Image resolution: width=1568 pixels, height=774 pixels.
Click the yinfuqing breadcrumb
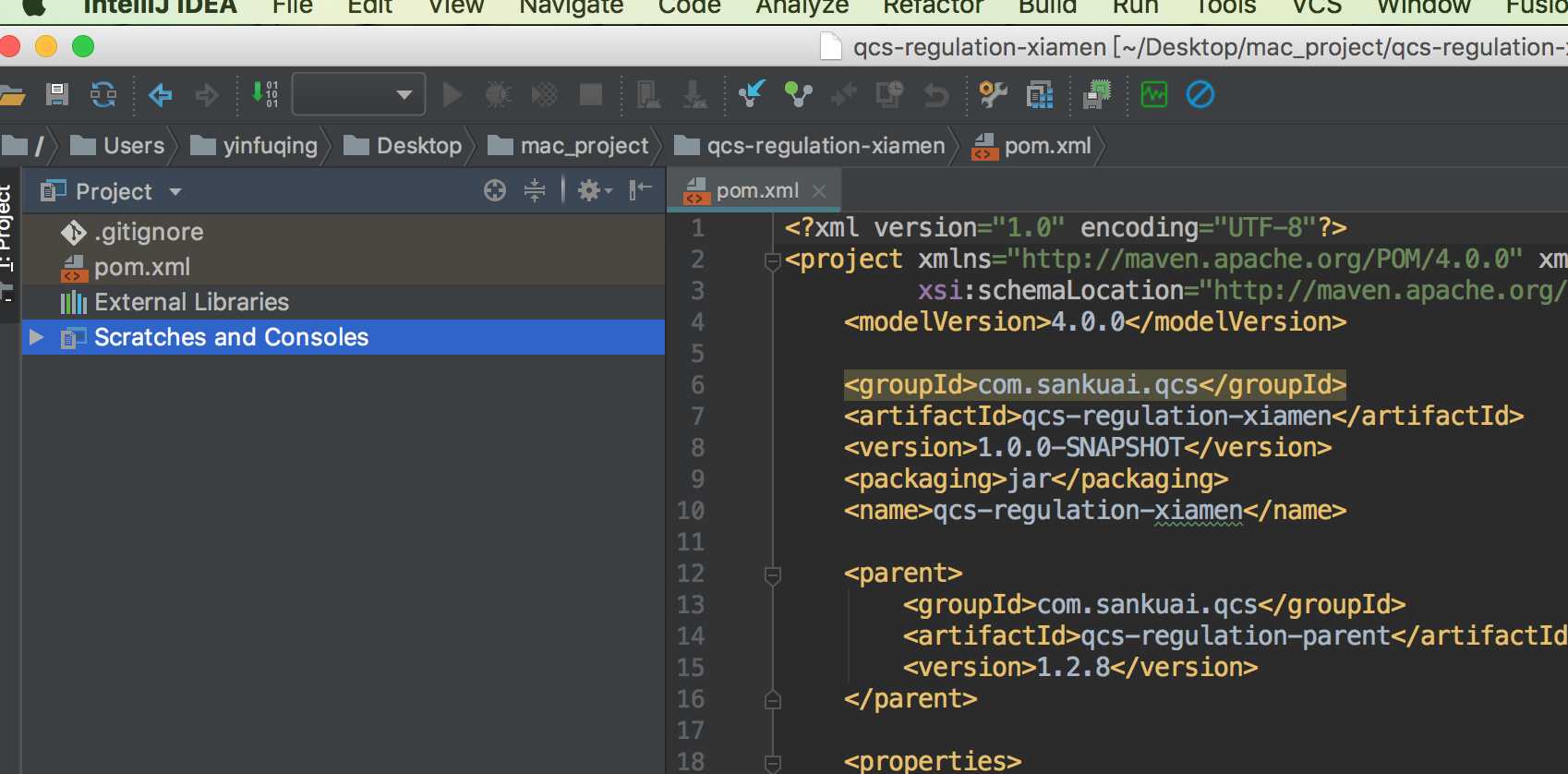click(254, 146)
